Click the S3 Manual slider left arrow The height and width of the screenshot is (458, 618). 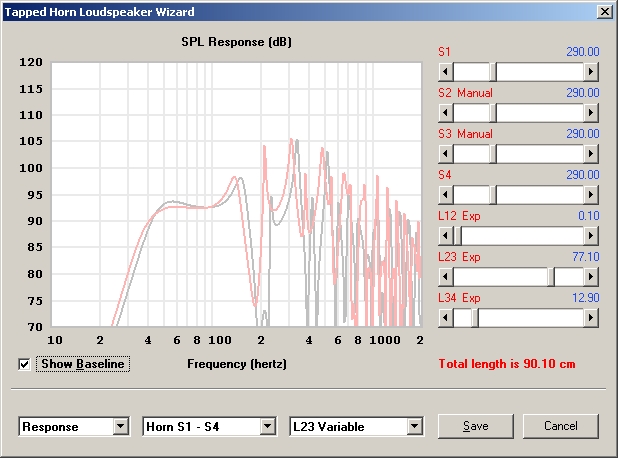coord(446,154)
